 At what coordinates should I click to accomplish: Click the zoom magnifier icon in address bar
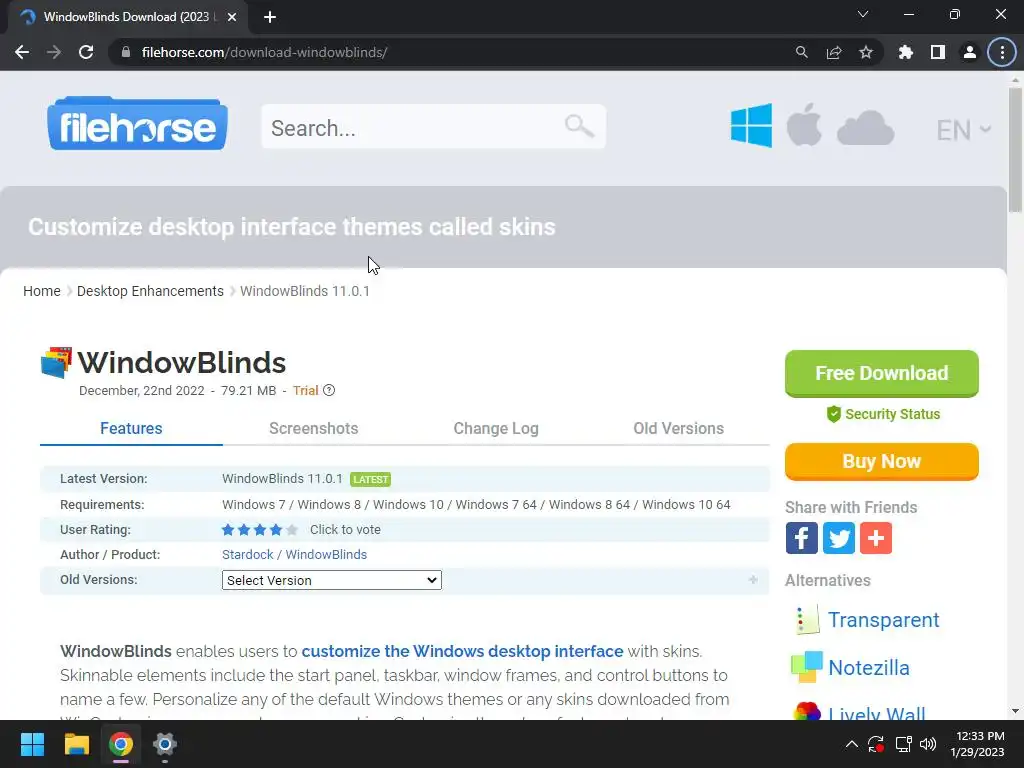pos(801,52)
